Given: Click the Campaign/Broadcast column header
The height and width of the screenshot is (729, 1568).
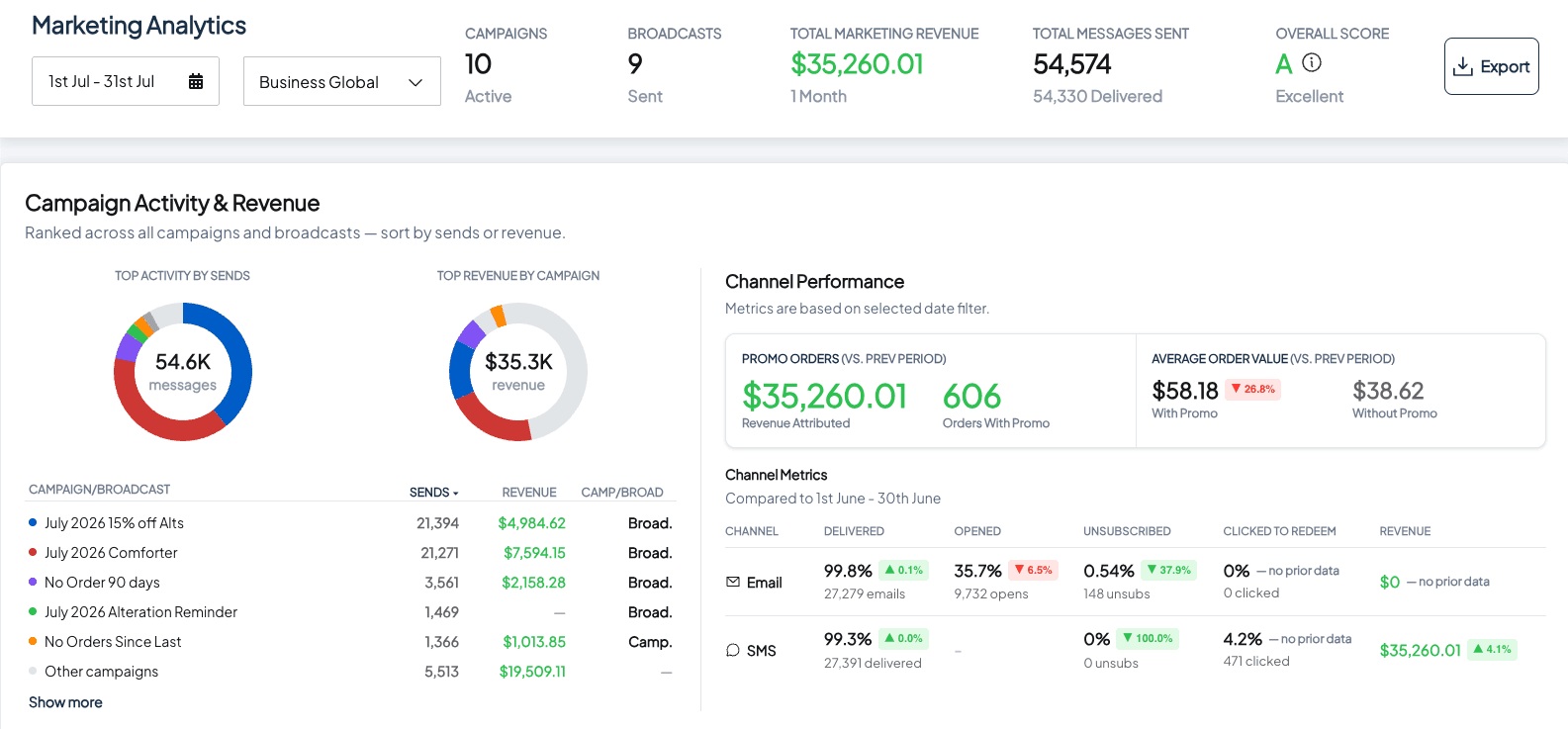Looking at the screenshot, I should [99, 490].
